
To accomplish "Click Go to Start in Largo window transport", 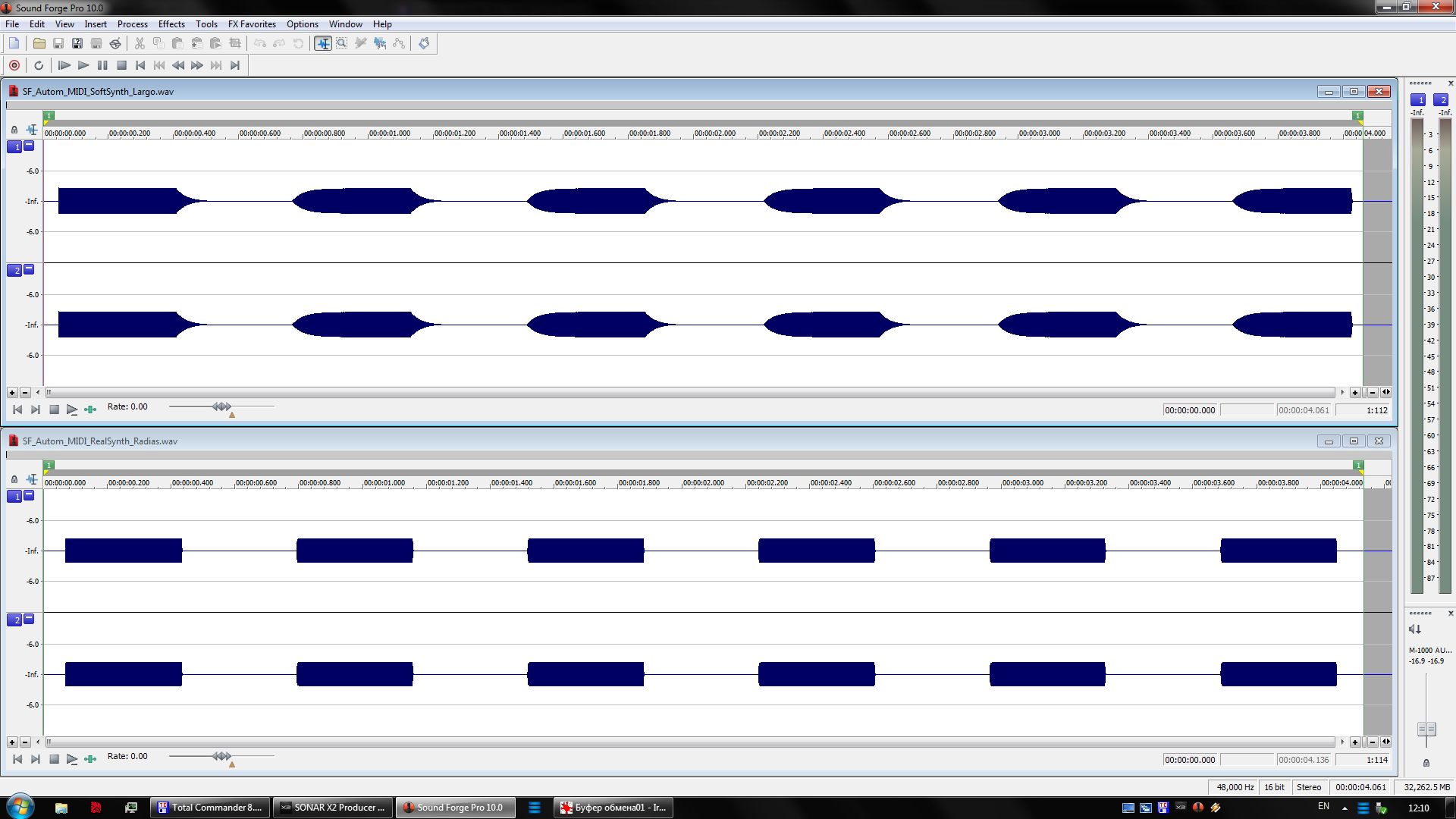I will tap(17, 409).
